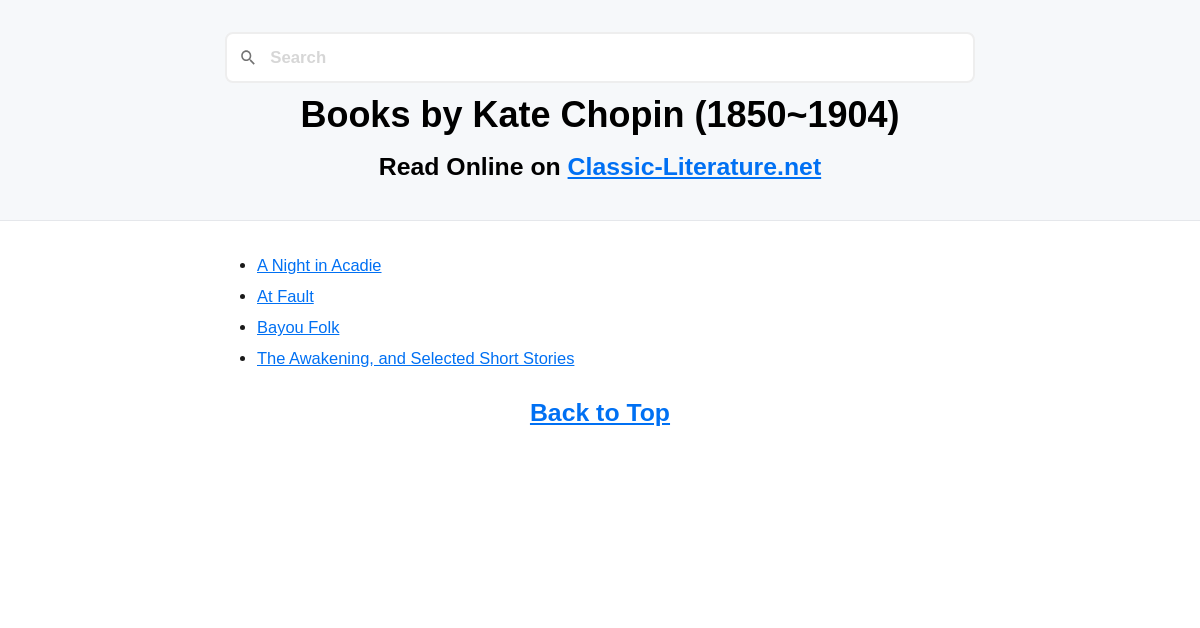Screen dimensions: 1200x628
Task: Select the search icon inside the search bar
Action: click(x=248, y=57)
